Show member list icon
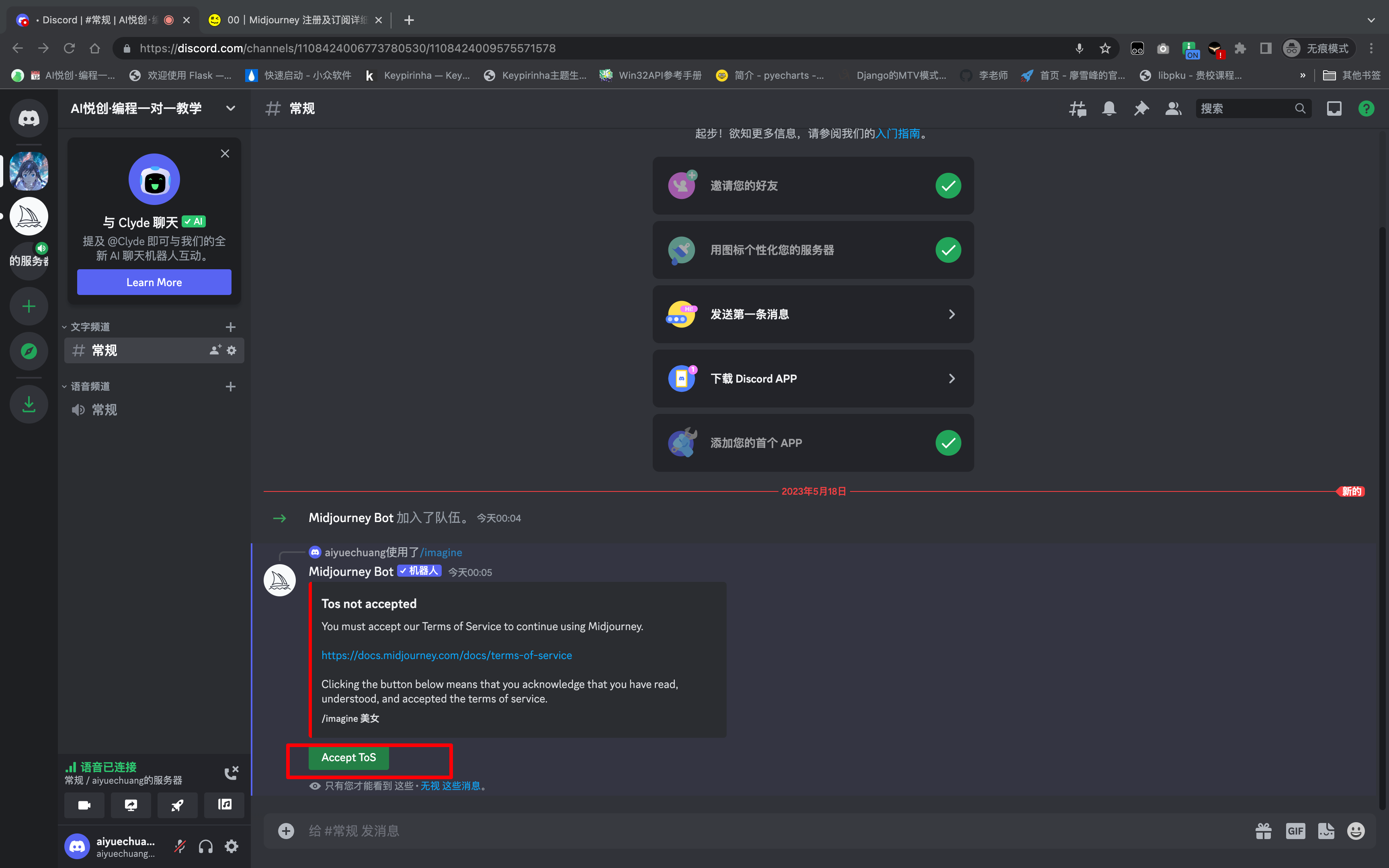Viewport: 1389px width, 868px height. coord(1173,108)
